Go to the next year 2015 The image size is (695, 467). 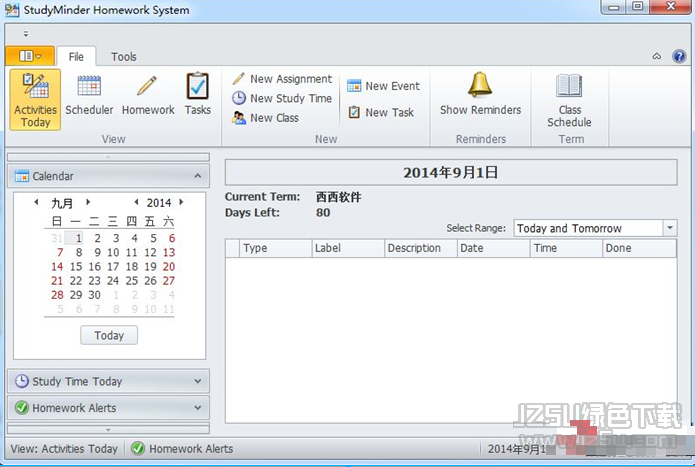pos(181,202)
